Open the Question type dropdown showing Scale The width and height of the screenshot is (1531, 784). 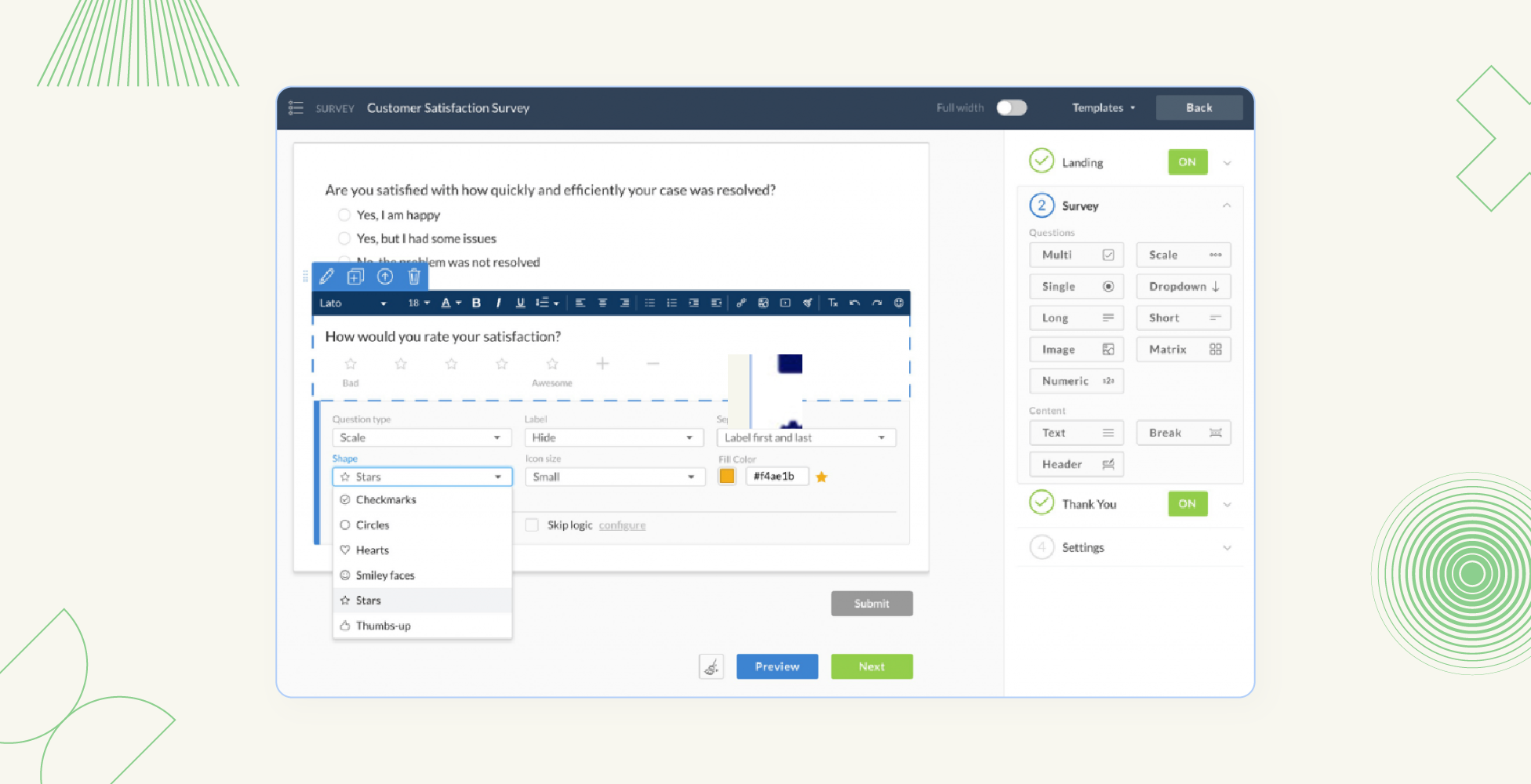(x=421, y=437)
